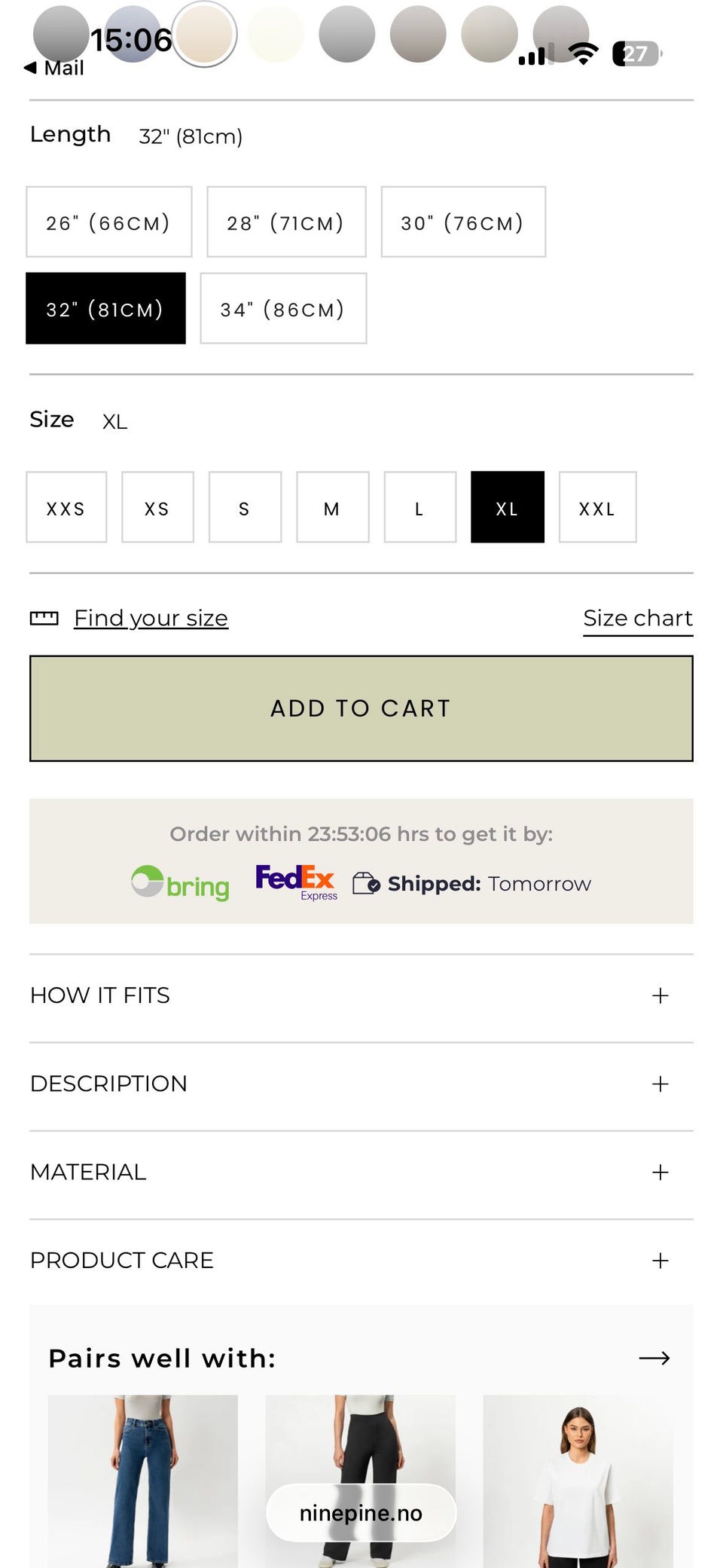Open the blue jeans product thumbnail

(142, 1480)
